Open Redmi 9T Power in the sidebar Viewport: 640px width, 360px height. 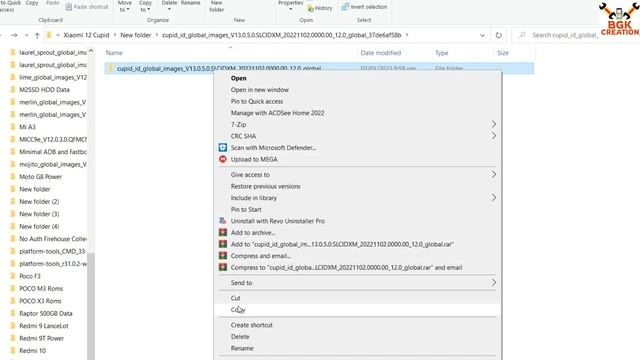[x=41, y=338]
